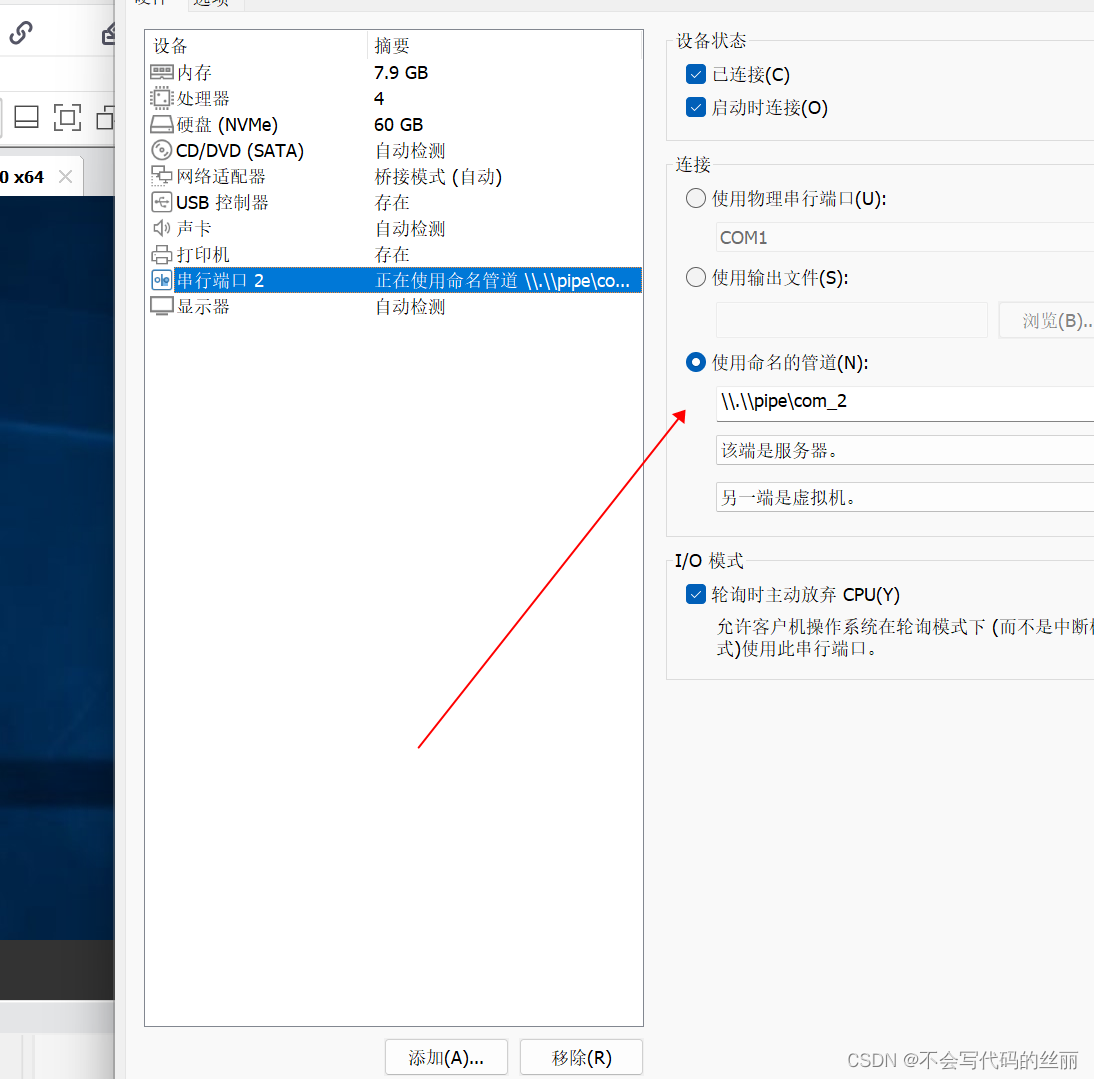Click the 摘要 column header

coord(504,46)
